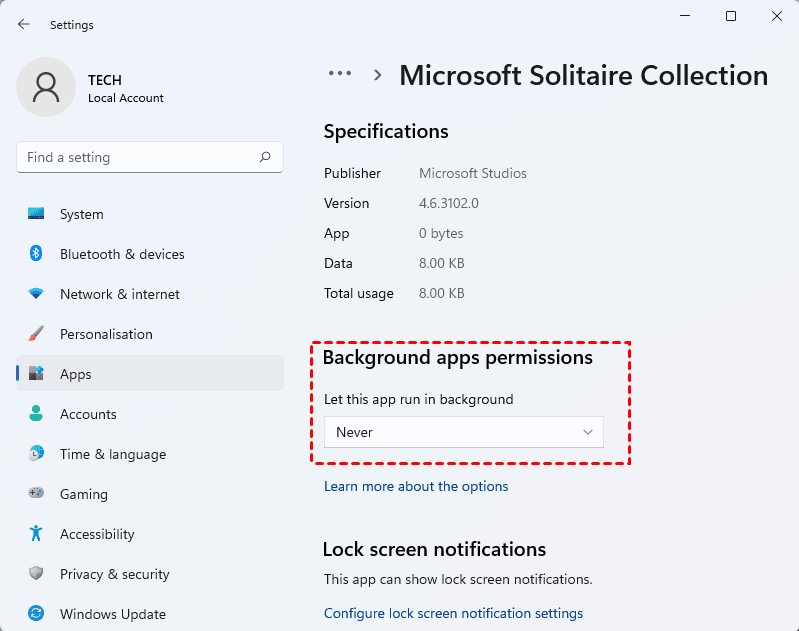Open the background permission dropdown set to Never

(x=464, y=432)
